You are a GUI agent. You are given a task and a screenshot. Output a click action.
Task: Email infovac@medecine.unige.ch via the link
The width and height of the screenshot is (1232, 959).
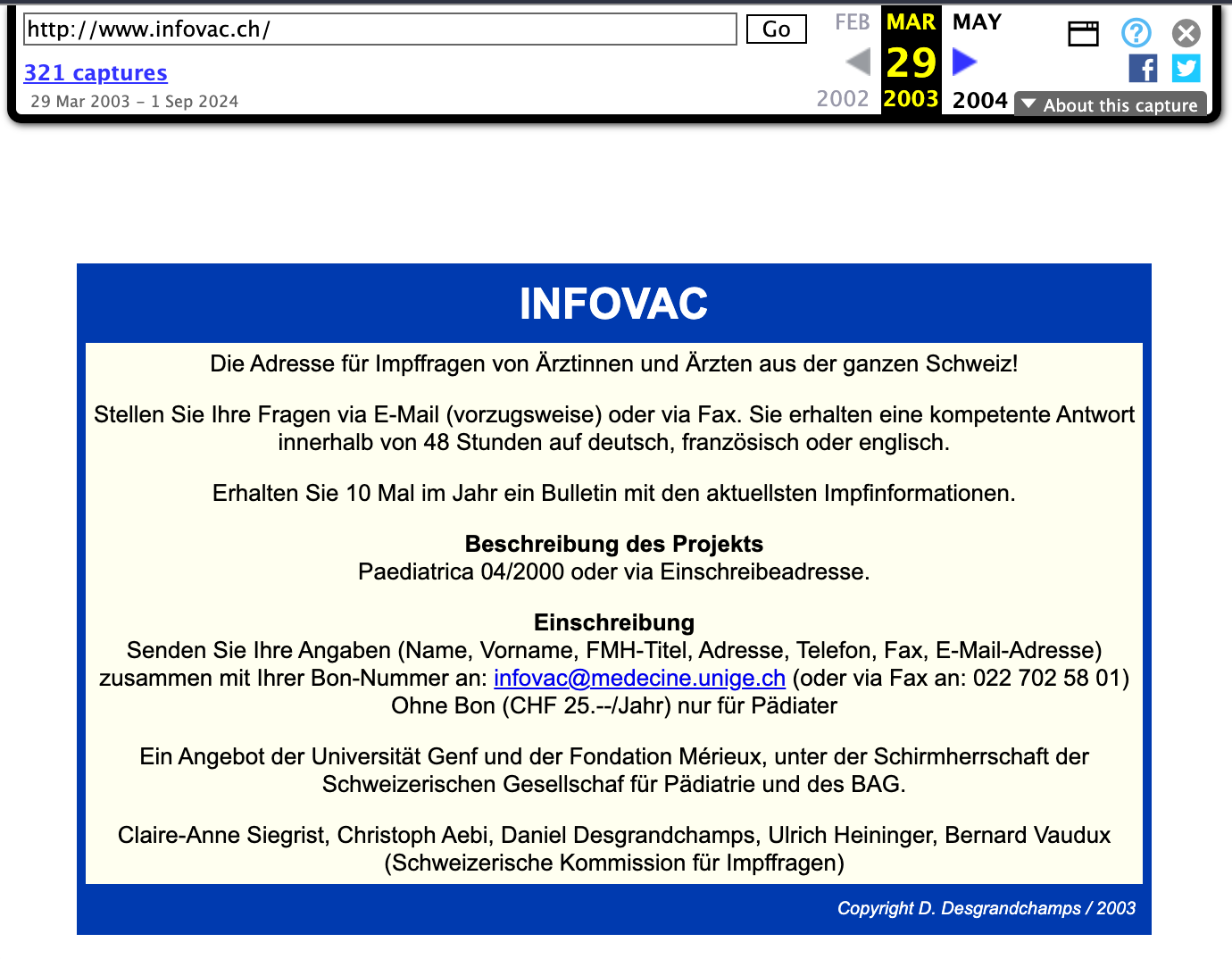click(x=639, y=679)
